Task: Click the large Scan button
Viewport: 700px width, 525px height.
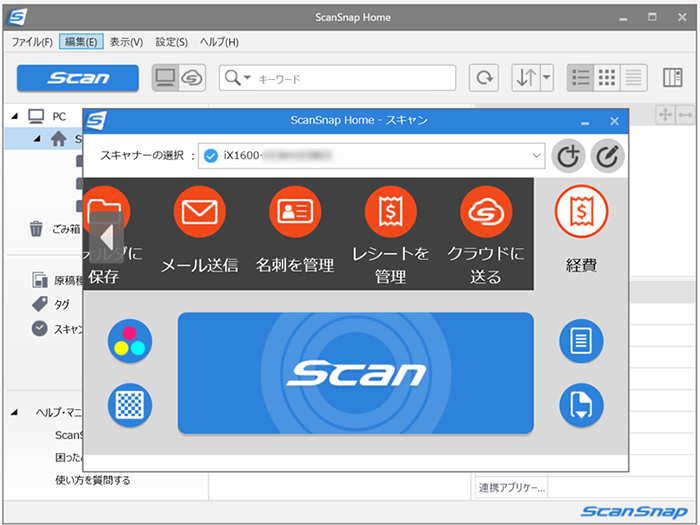Action: click(x=356, y=373)
